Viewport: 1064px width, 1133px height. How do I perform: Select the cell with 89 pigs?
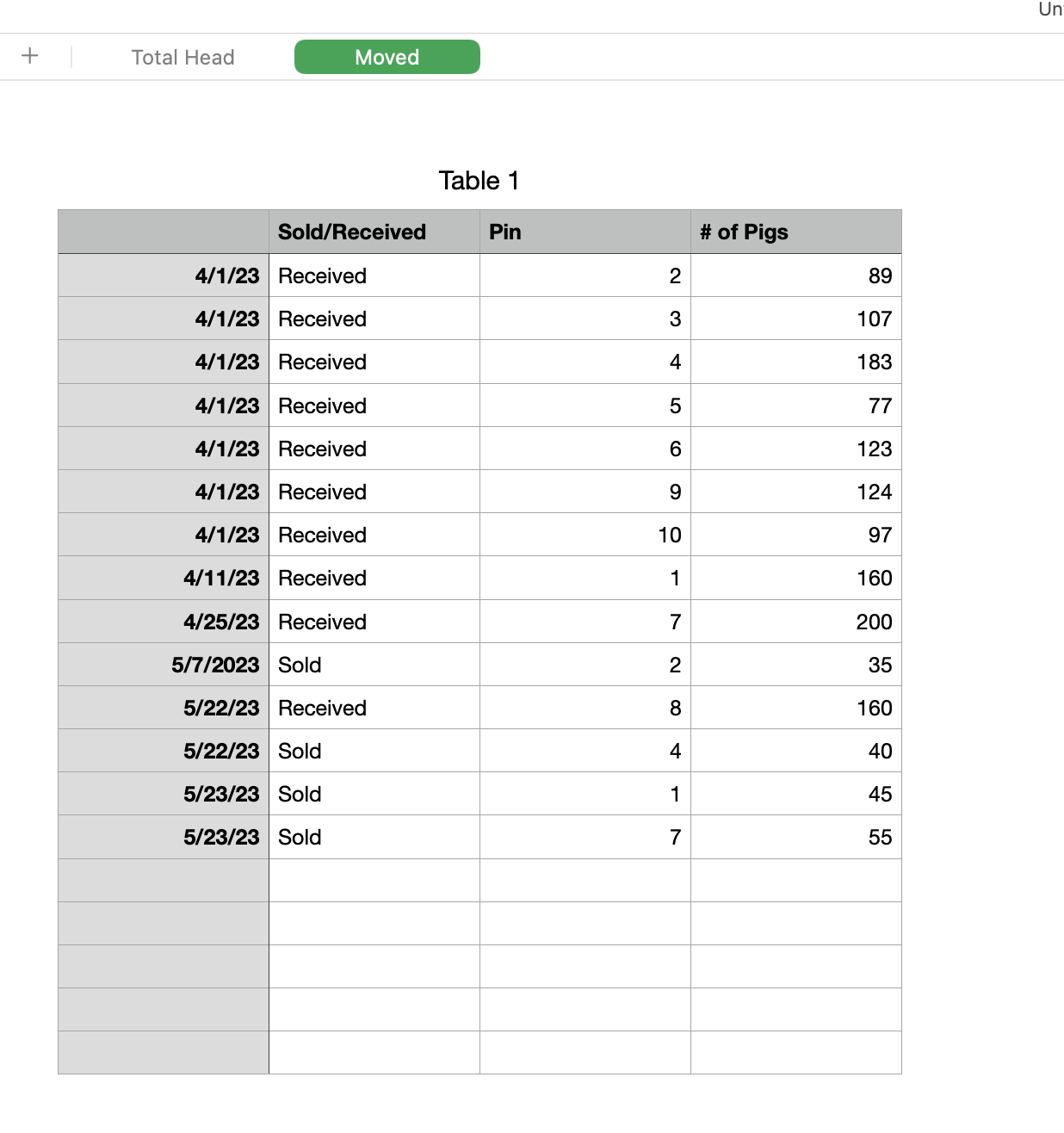(x=795, y=276)
